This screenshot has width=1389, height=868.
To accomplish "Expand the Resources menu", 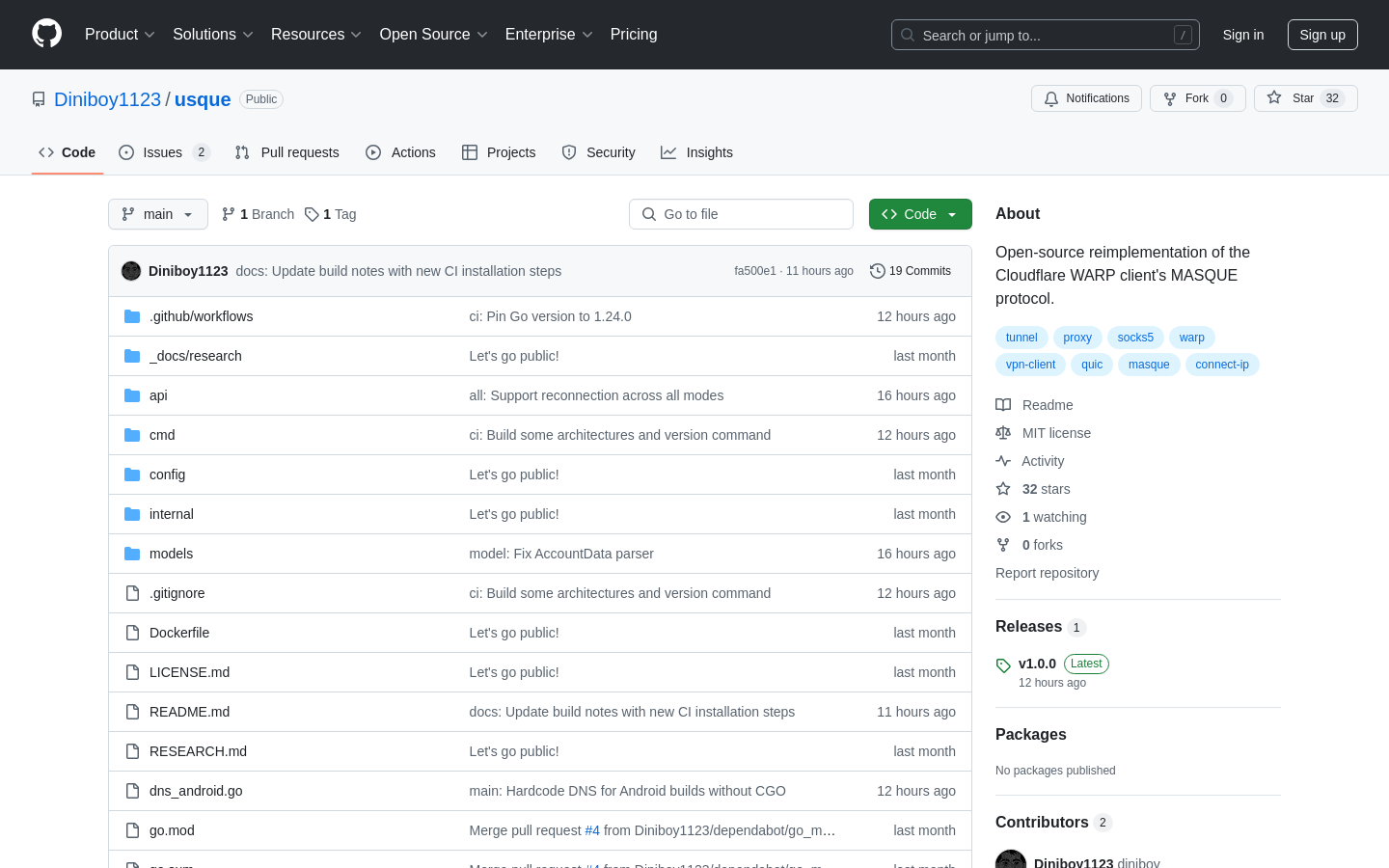I will pyautogui.click(x=315, y=34).
